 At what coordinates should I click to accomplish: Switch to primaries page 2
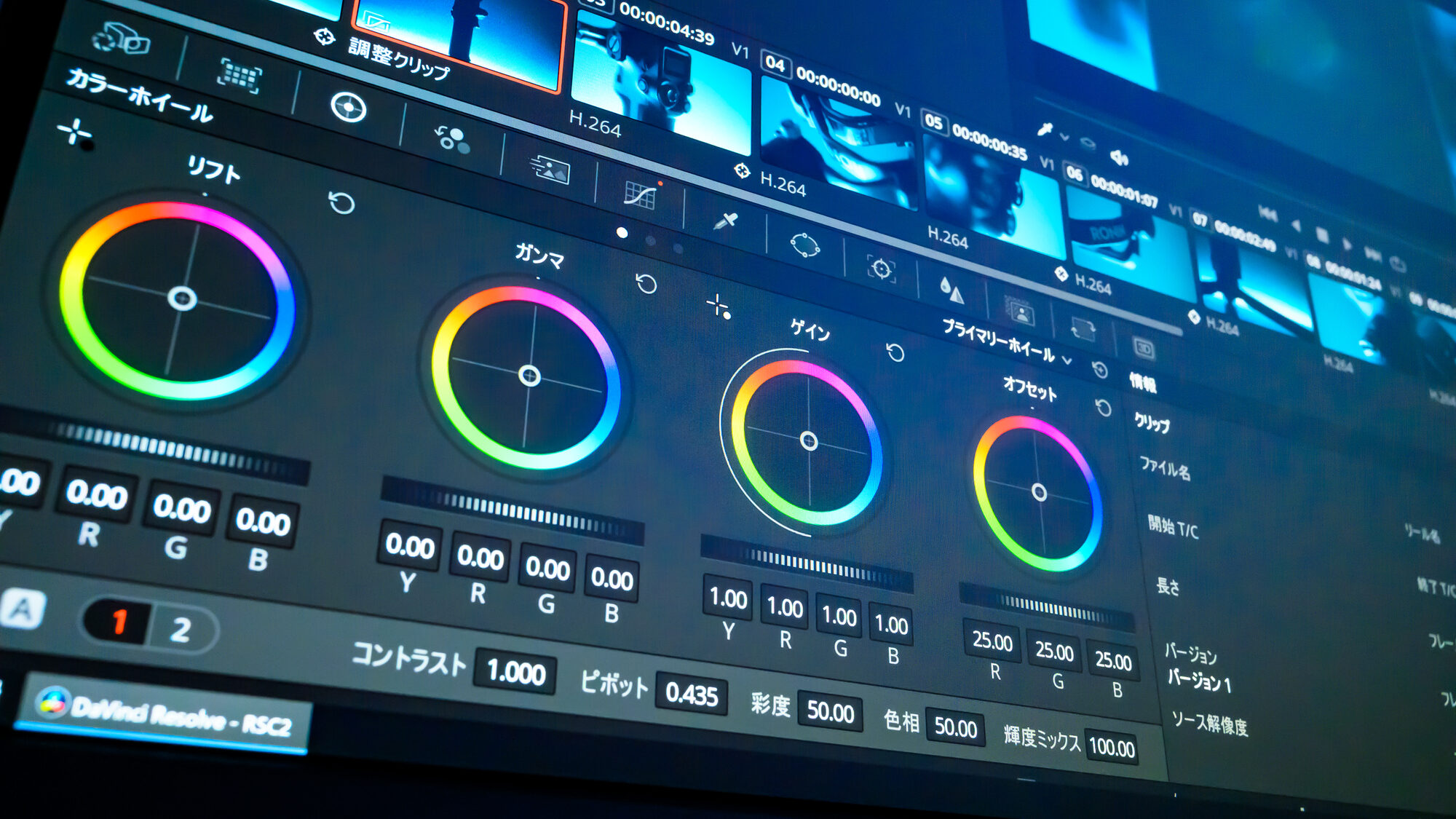click(181, 629)
